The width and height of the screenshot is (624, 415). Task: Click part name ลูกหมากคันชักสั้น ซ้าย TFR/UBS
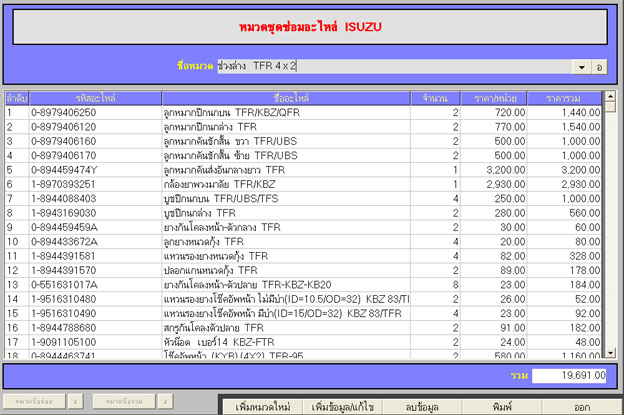[230, 156]
